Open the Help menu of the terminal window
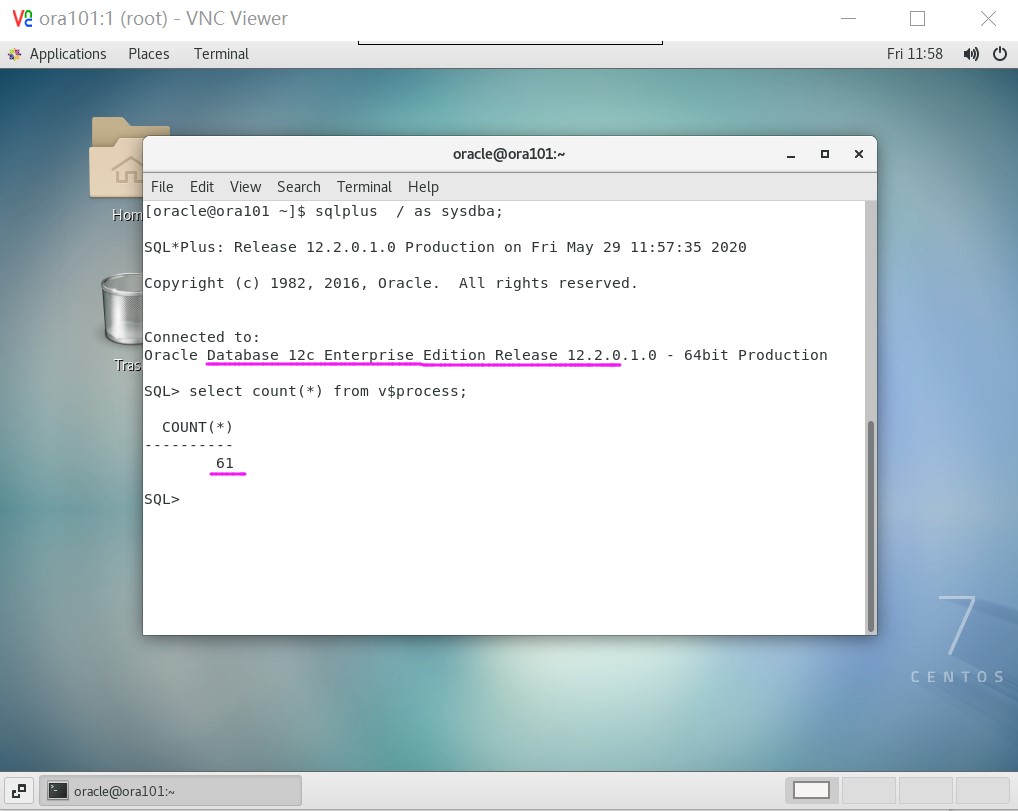The height and width of the screenshot is (811, 1018). point(423,186)
